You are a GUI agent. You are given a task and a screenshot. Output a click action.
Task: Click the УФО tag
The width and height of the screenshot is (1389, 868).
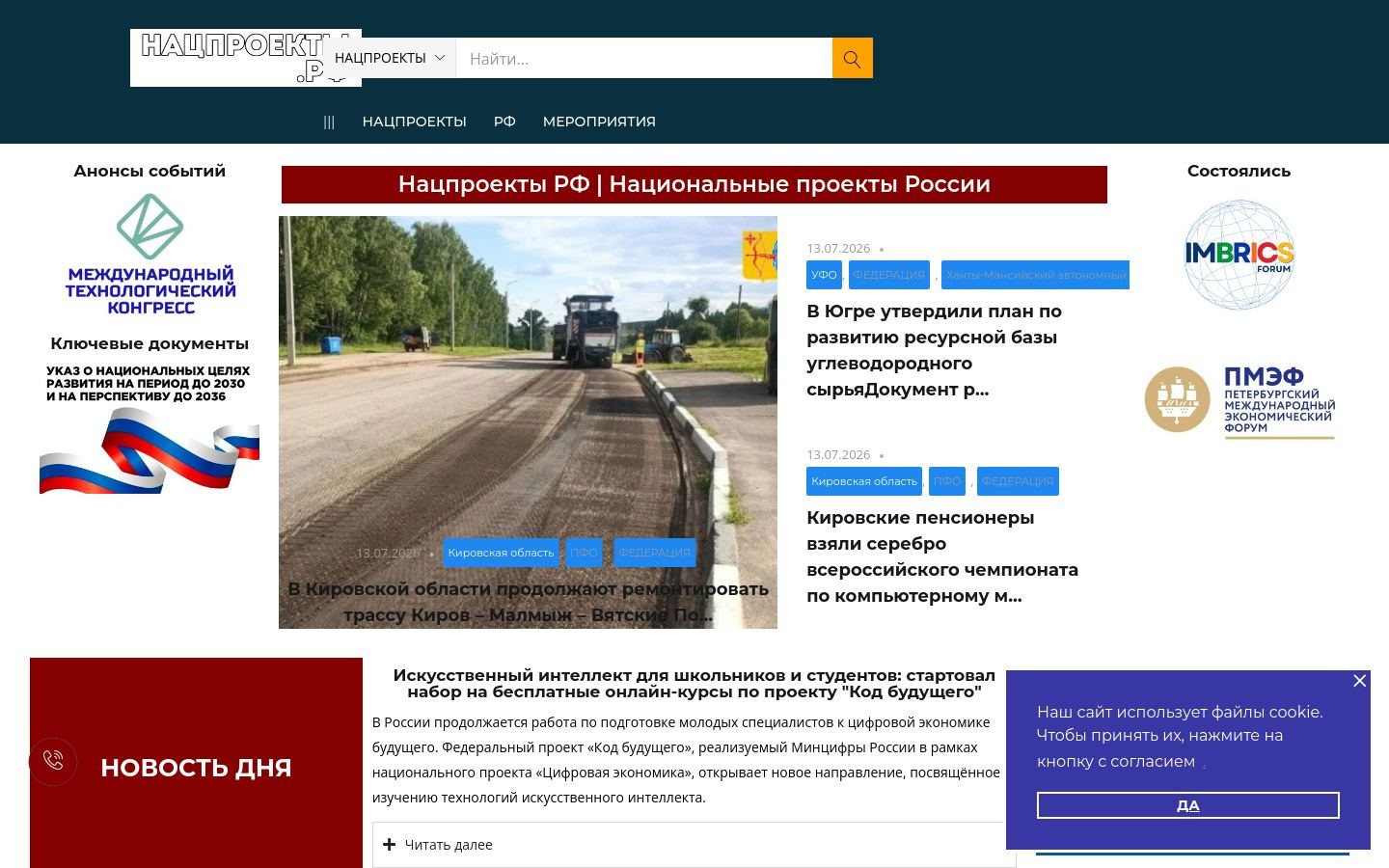coord(824,275)
